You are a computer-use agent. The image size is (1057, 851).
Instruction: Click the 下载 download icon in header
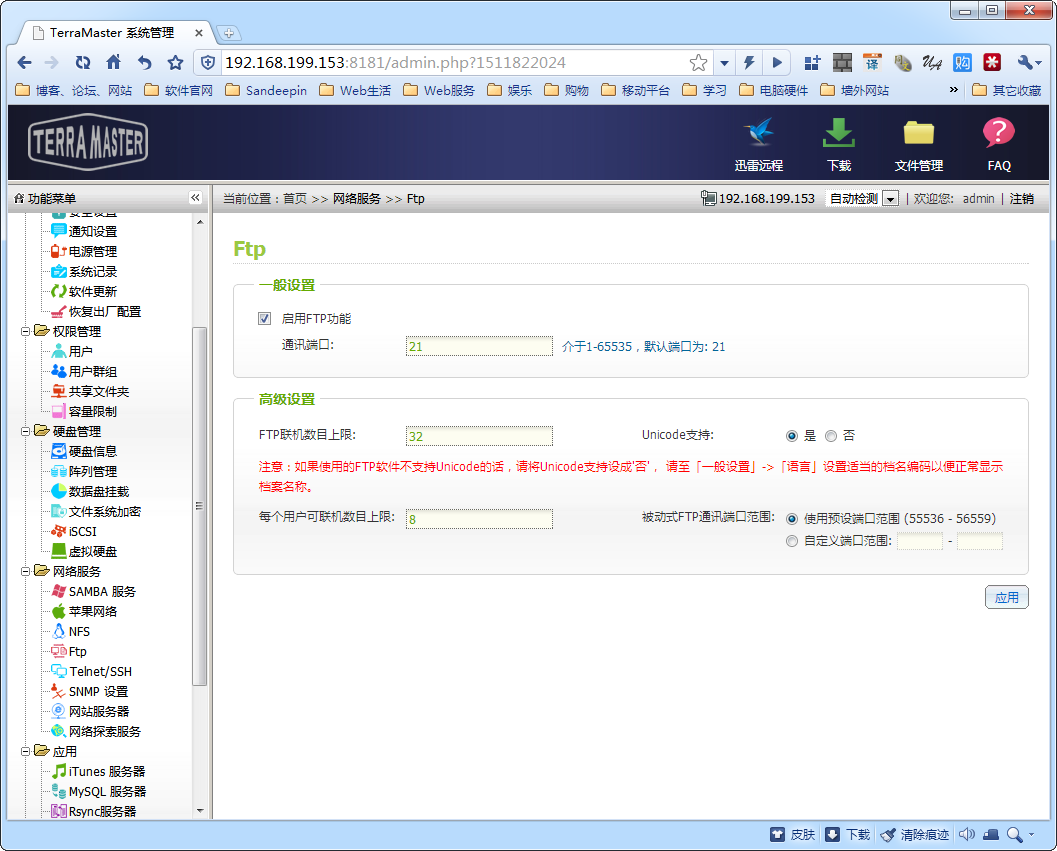(x=838, y=143)
